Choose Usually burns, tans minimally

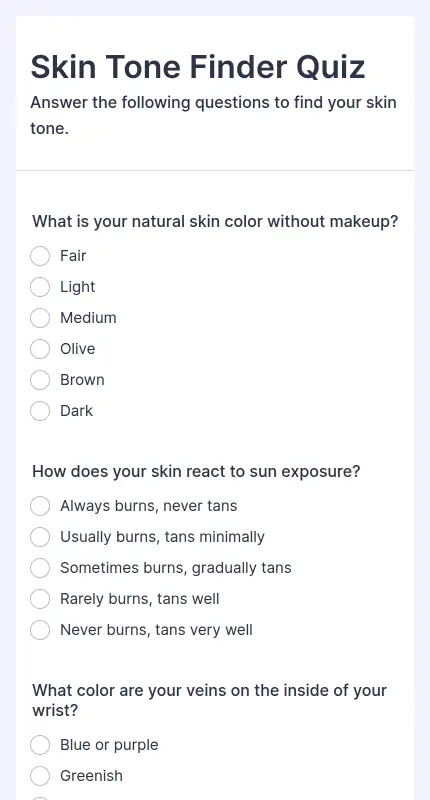40,537
